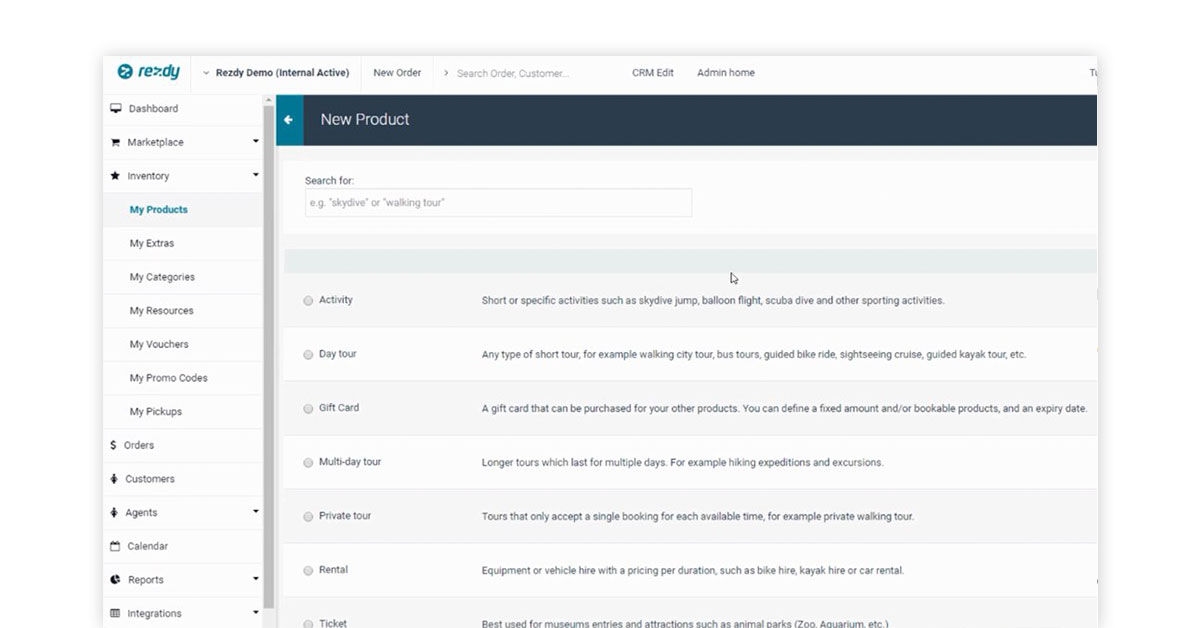This screenshot has width=1200, height=628.
Task: Expand the Reports menu arrow
Action: [255, 579]
